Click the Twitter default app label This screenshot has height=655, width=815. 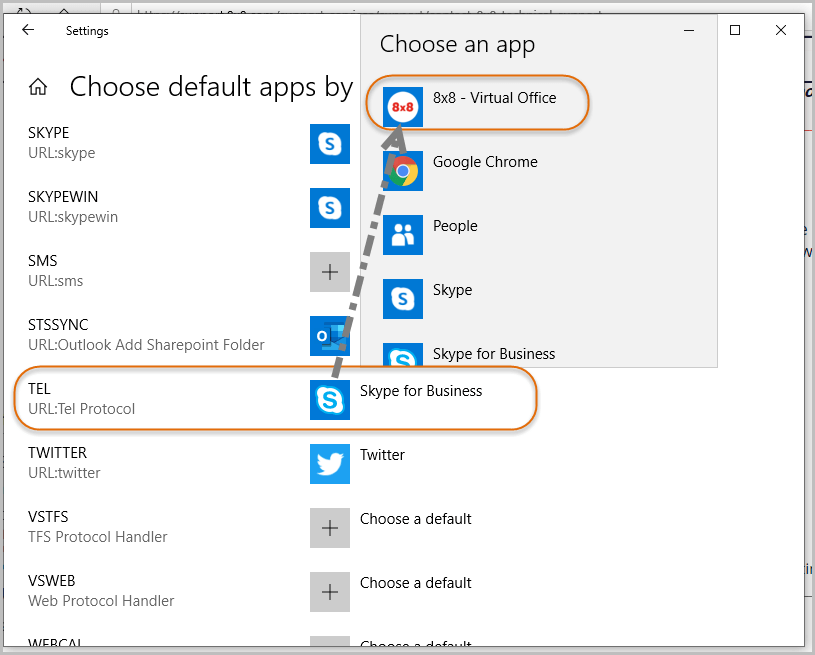[x=382, y=455]
